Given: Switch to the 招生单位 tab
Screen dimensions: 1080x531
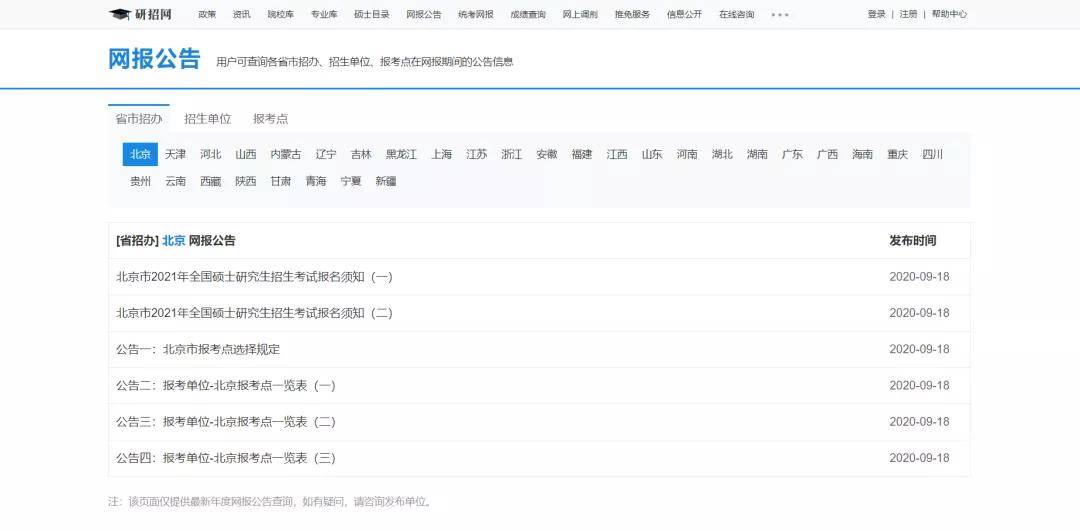Looking at the screenshot, I should coord(207,118).
